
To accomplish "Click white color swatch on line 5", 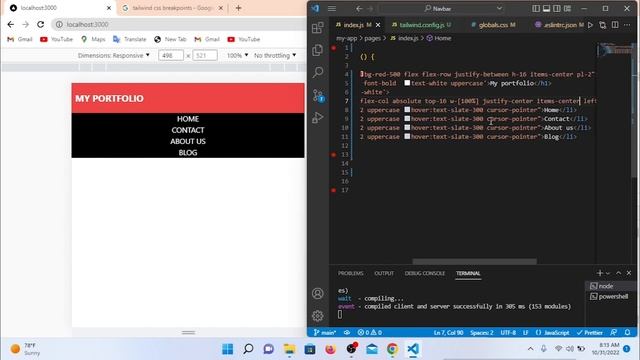I will pos(407,83).
